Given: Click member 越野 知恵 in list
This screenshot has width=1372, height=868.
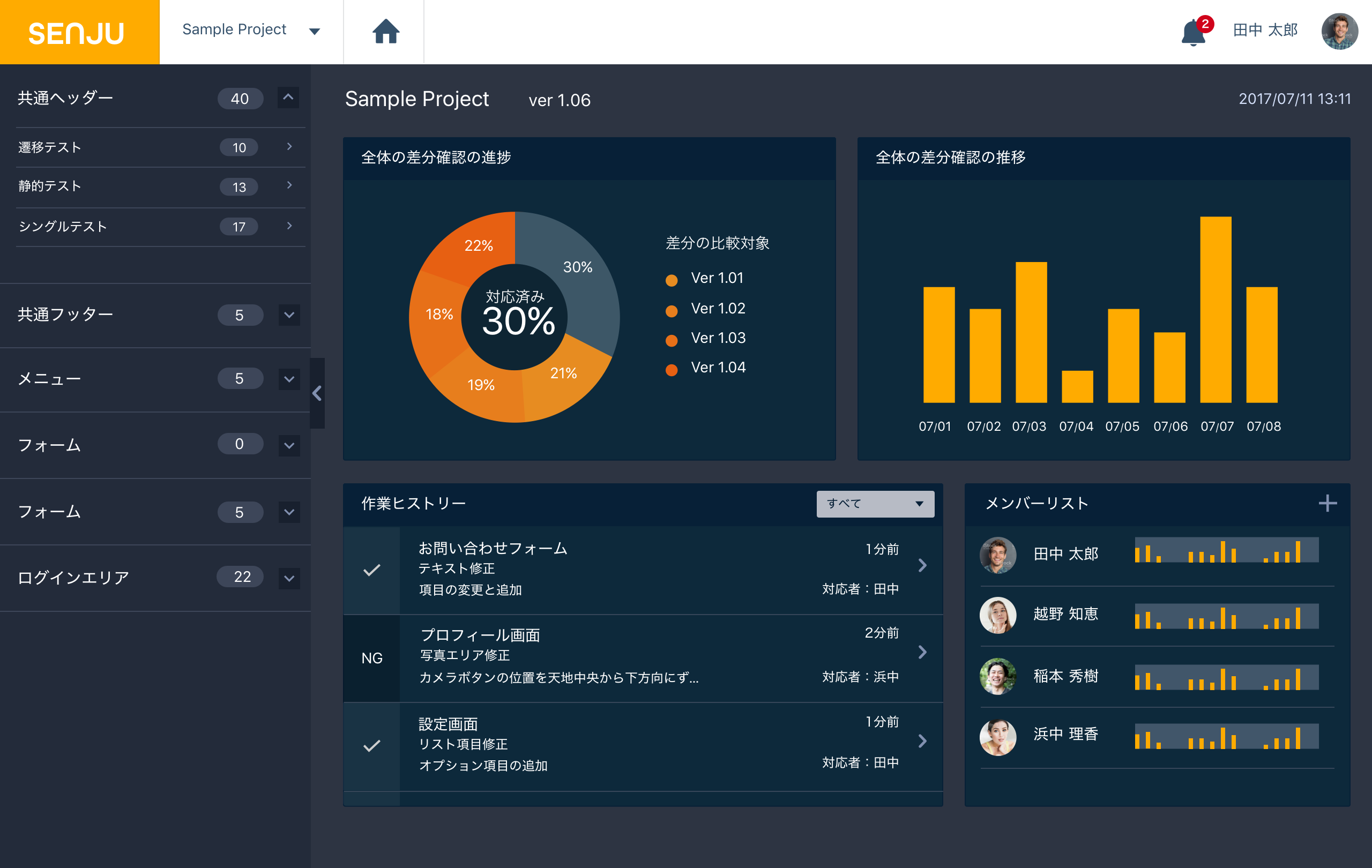Looking at the screenshot, I should coord(1065,614).
